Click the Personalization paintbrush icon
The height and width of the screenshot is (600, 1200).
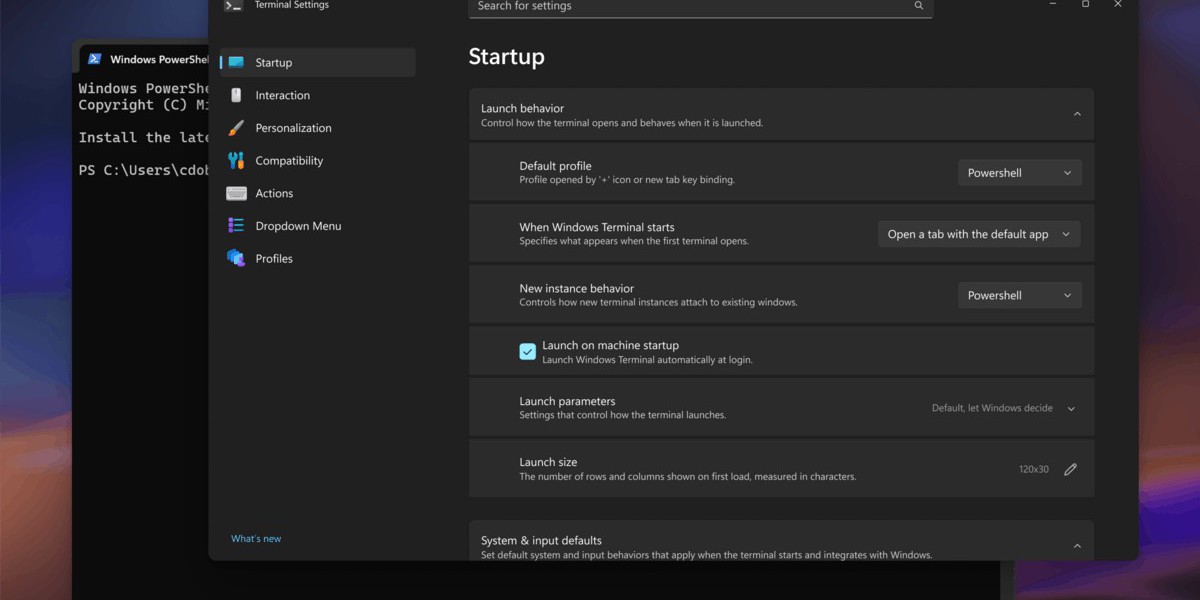[x=236, y=128]
